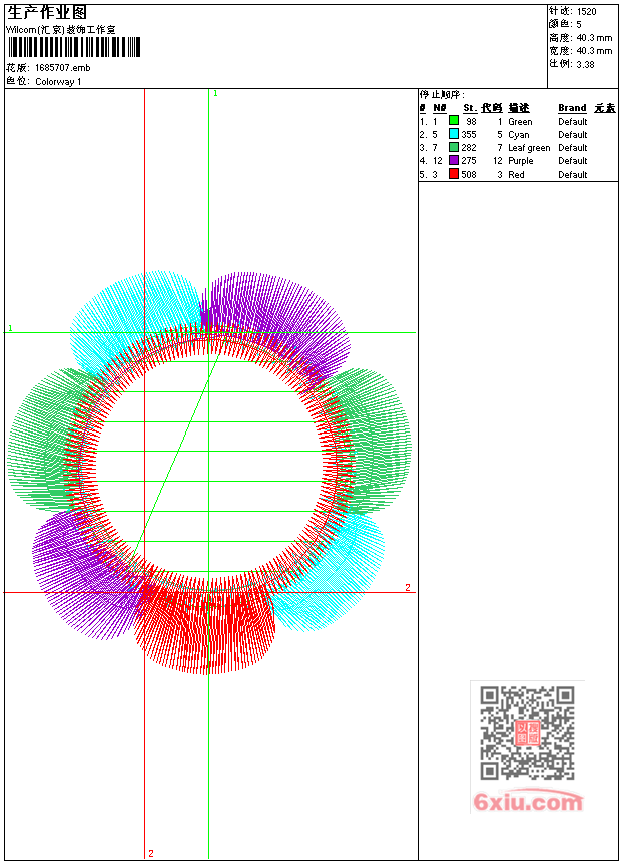Click the 'Brand' column header

click(x=572, y=108)
